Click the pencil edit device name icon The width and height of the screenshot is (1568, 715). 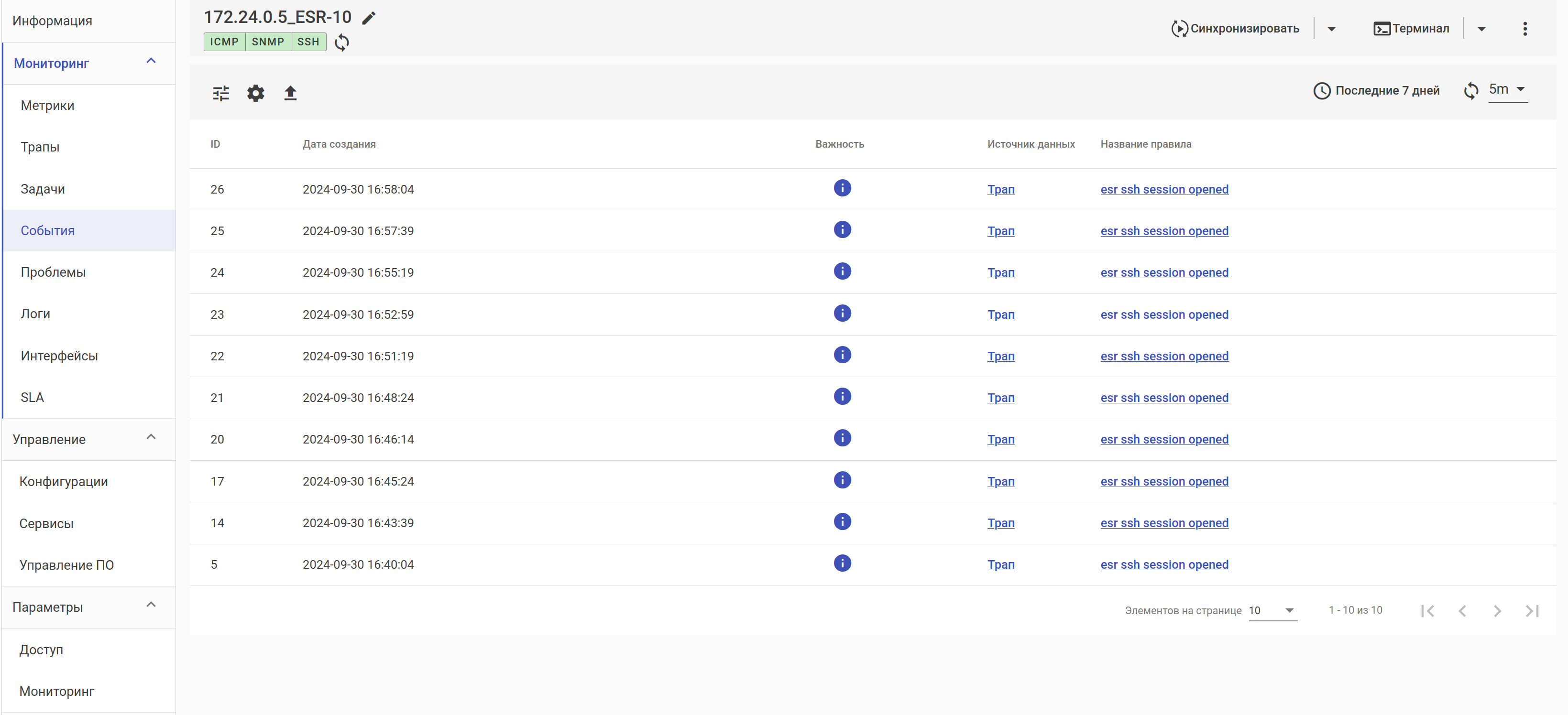[x=368, y=18]
